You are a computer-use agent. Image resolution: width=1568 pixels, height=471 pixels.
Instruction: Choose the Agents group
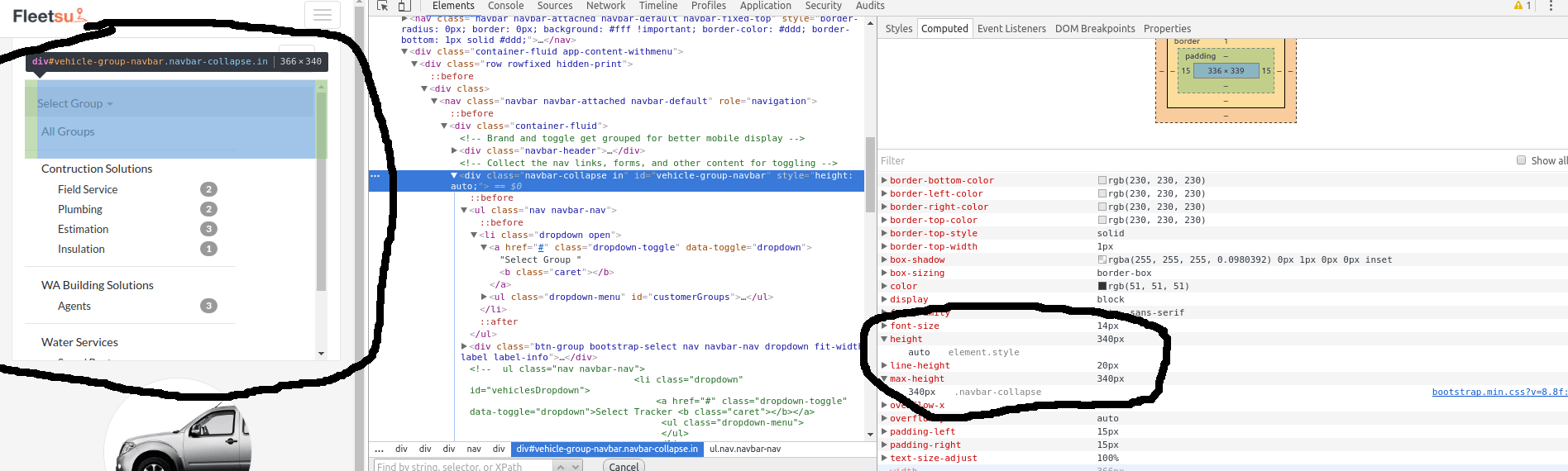coord(74,306)
